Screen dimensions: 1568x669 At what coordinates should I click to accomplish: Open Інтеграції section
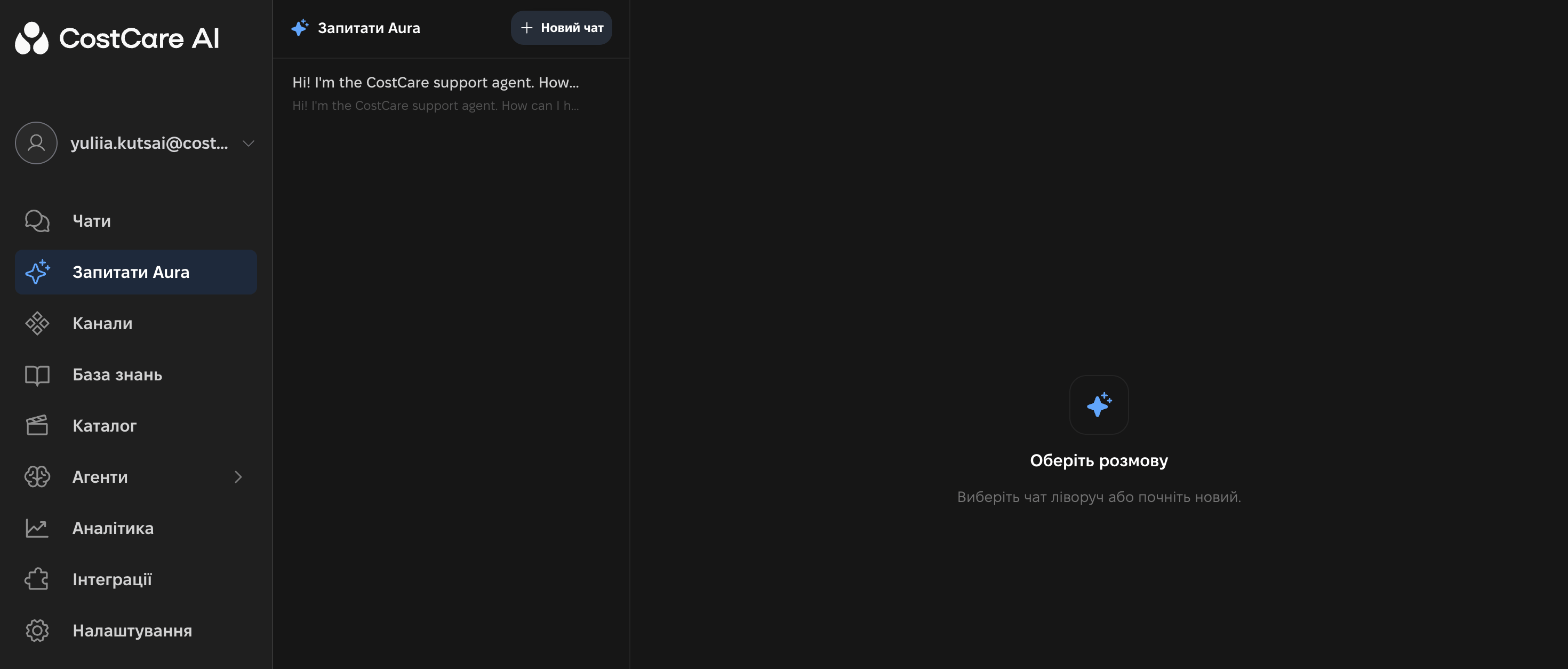click(x=136, y=579)
